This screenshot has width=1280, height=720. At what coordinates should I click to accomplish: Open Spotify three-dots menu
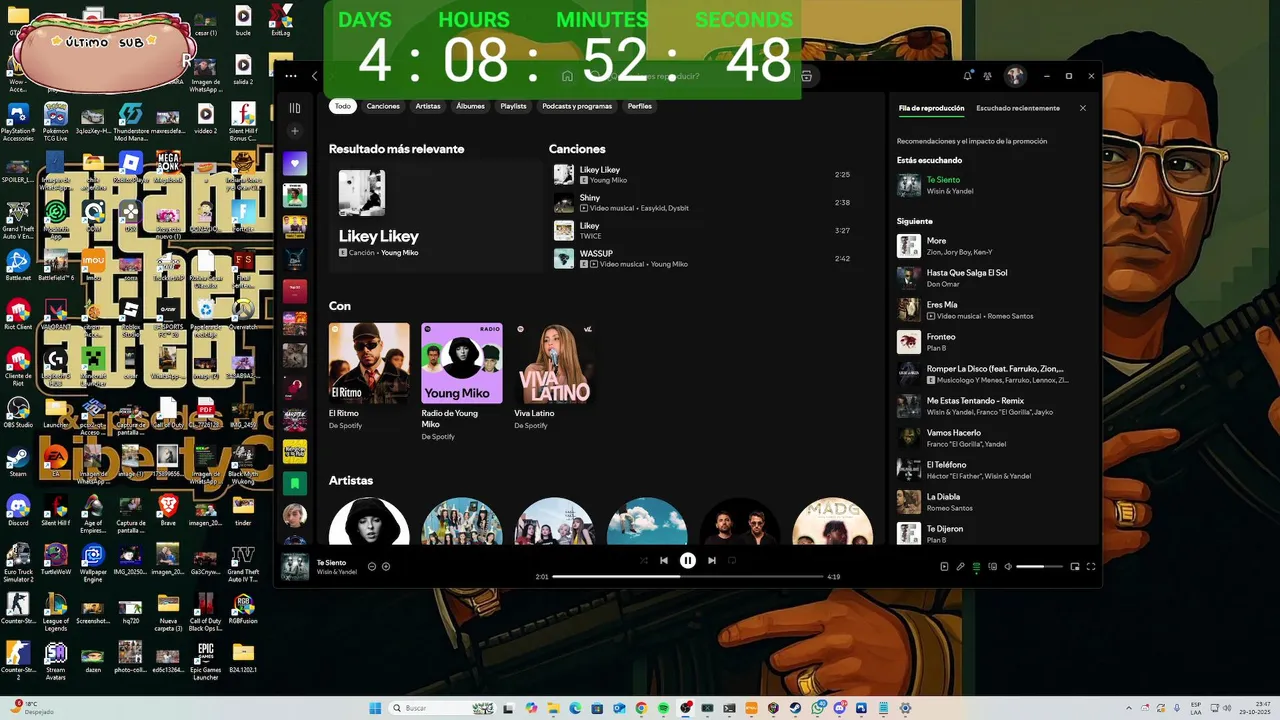(291, 76)
